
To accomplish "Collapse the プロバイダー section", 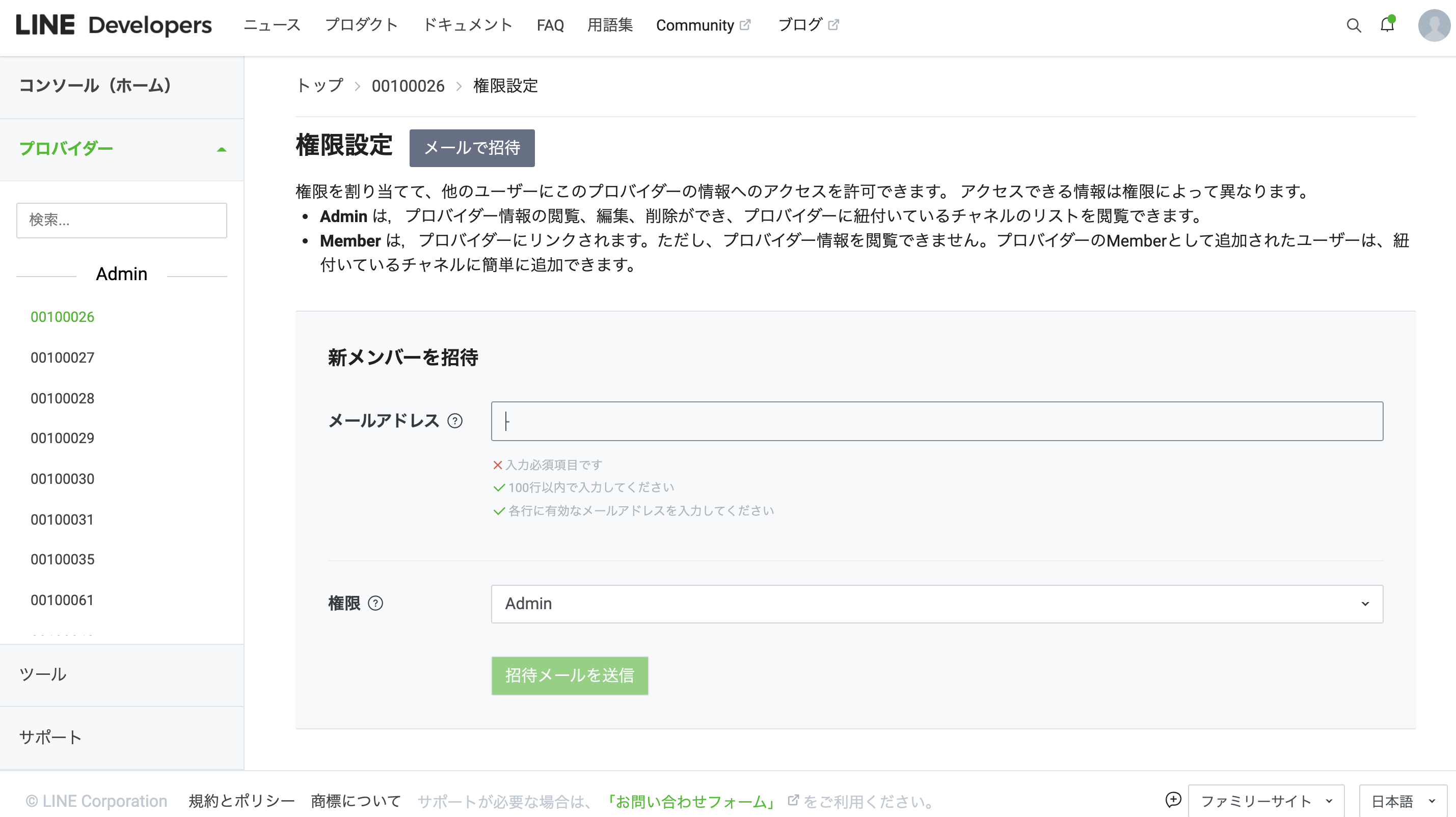I will pos(221,149).
